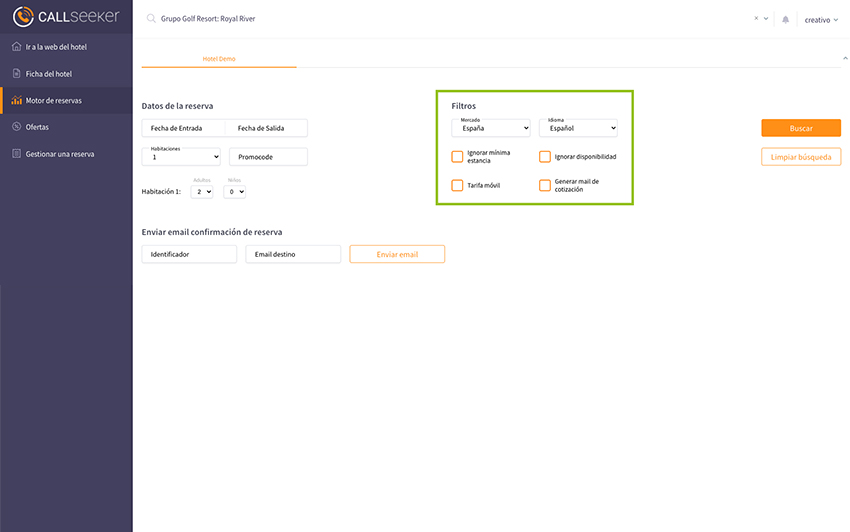The width and height of the screenshot is (850, 532).
Task: Enable Ignorar mínima estancia checkbox
Action: pyautogui.click(x=457, y=157)
